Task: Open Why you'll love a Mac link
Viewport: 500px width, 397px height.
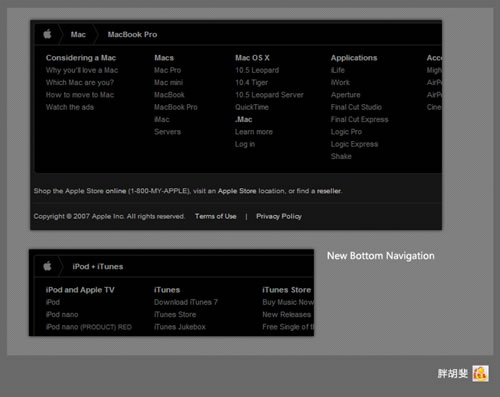Action: click(82, 70)
